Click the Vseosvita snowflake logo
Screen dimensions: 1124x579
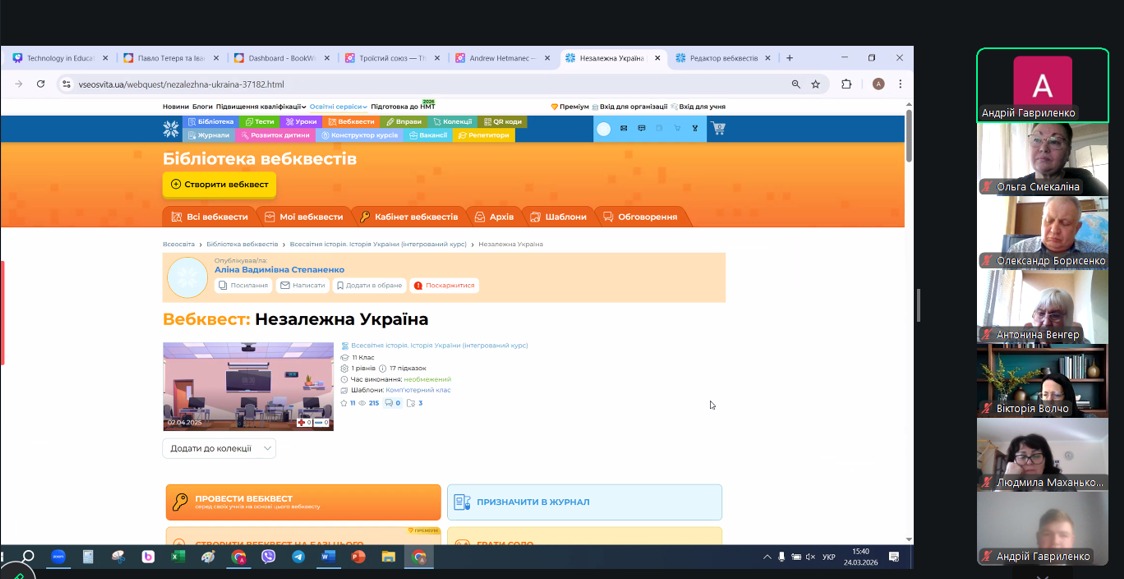pyautogui.click(x=171, y=129)
